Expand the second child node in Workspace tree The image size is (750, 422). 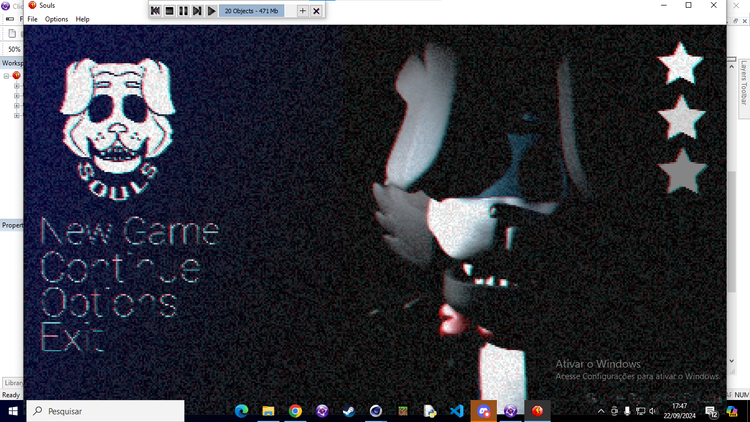[17, 96]
